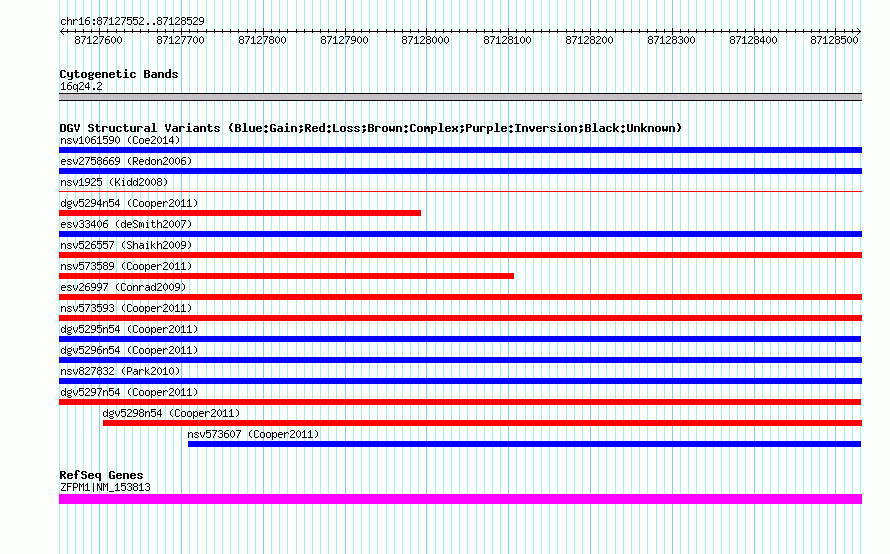Open nsv573589 (Cooper2011) variant label
Screen dimensions: 890x554
point(126,266)
